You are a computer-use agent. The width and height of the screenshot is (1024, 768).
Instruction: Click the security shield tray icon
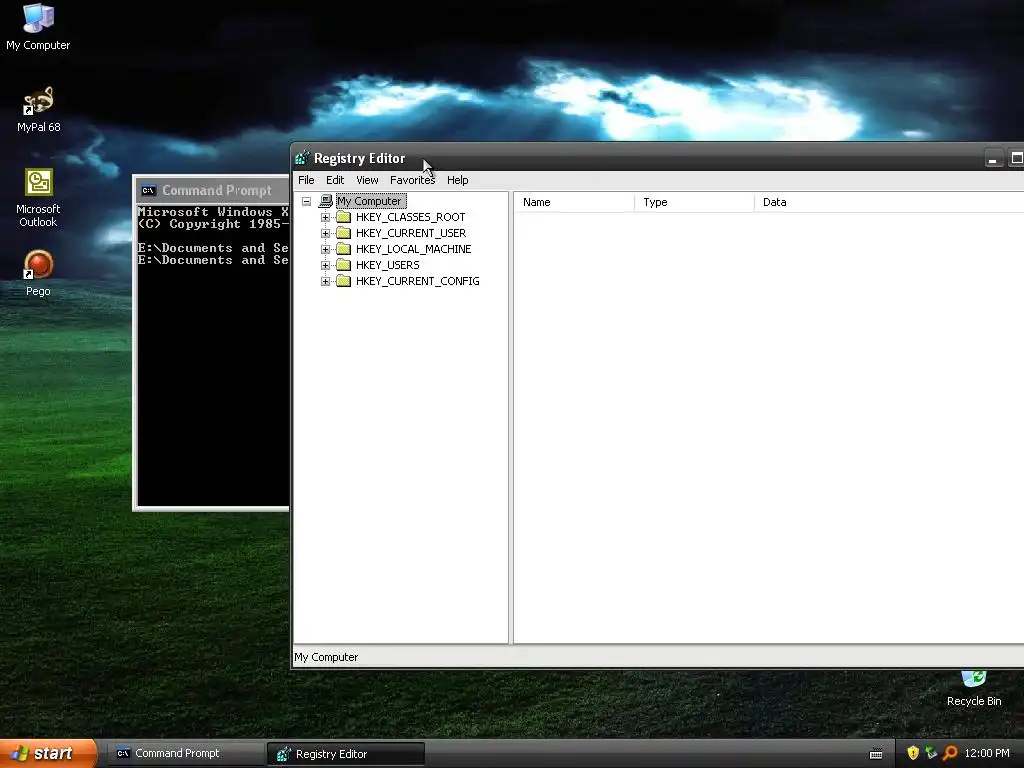point(913,753)
